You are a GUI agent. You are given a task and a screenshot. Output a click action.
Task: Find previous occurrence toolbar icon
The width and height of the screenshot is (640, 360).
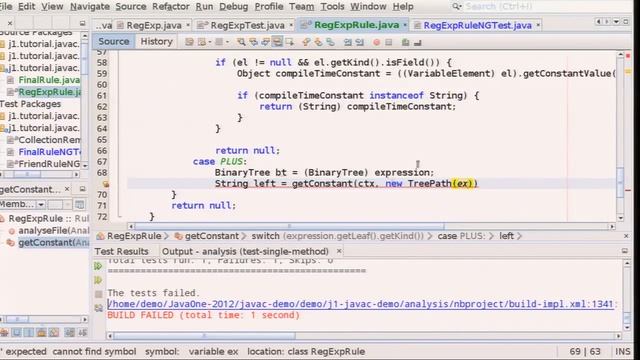coord(253,42)
